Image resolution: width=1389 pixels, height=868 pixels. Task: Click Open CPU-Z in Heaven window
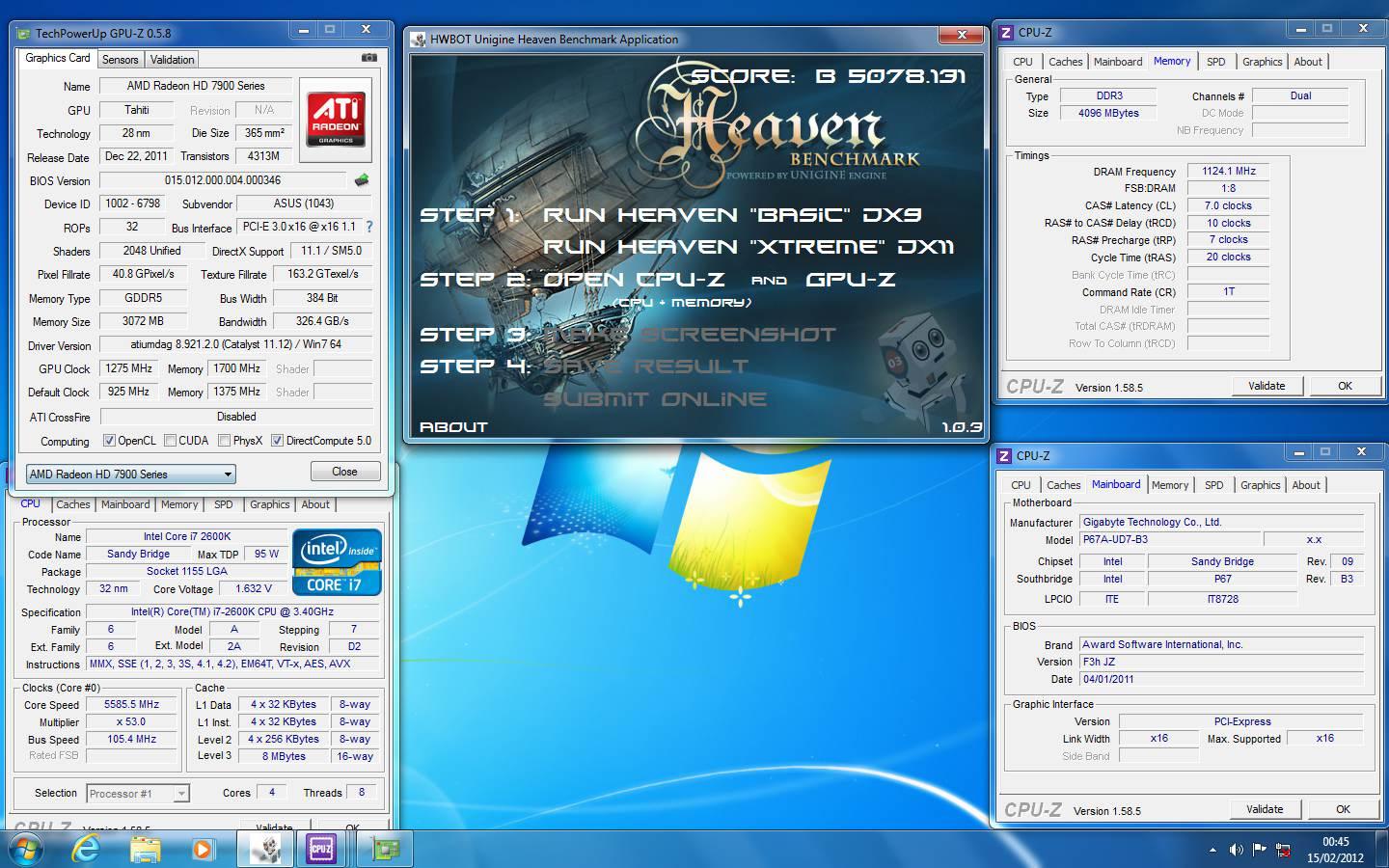coord(634,280)
